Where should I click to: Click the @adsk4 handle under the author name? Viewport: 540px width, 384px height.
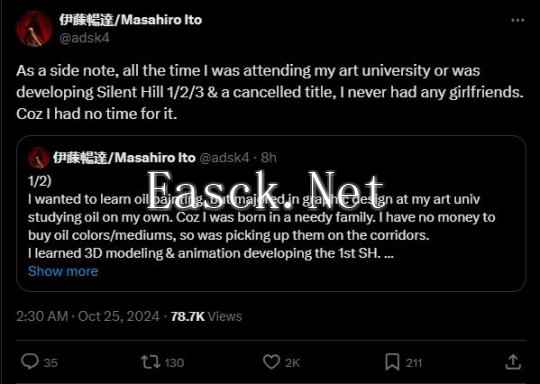84,38
